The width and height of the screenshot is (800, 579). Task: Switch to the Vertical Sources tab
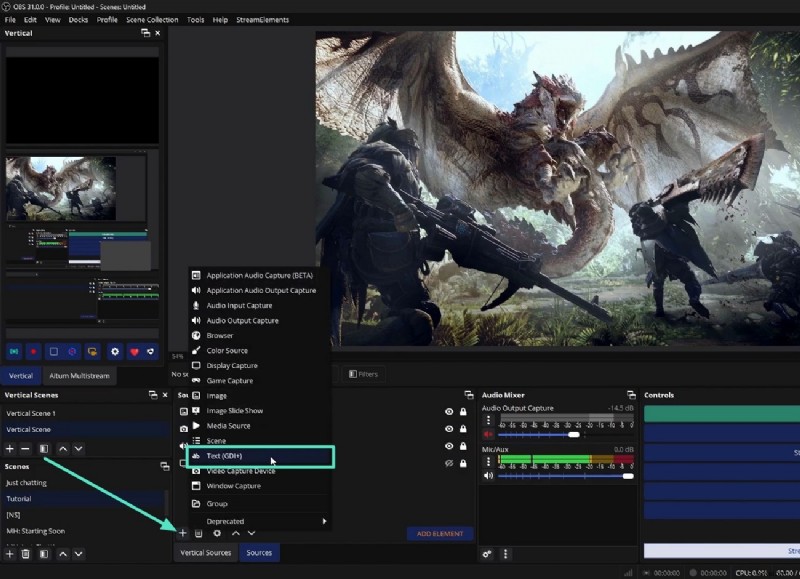pyautogui.click(x=204, y=552)
